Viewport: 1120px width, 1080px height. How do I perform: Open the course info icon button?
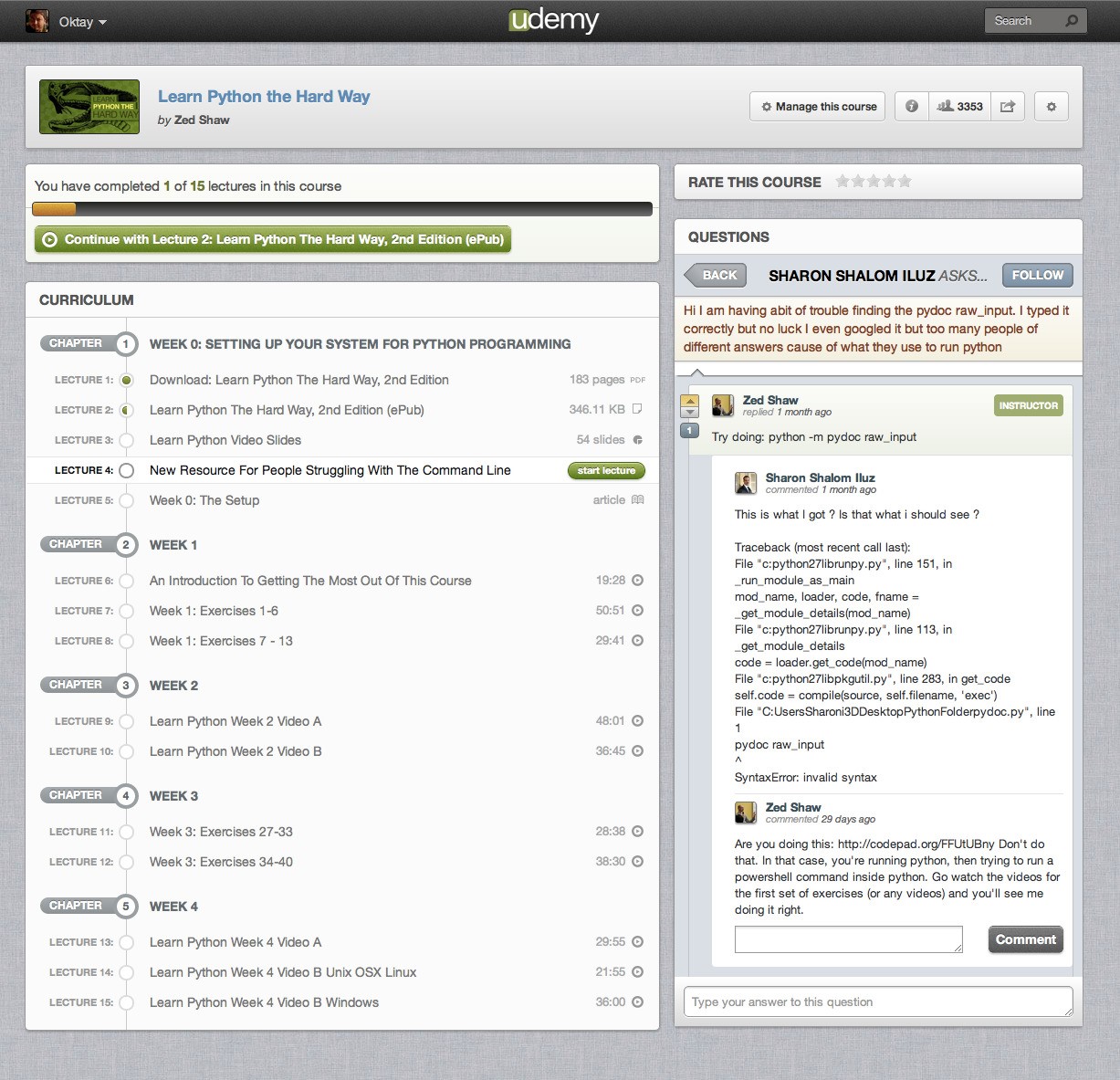pyautogui.click(x=911, y=107)
